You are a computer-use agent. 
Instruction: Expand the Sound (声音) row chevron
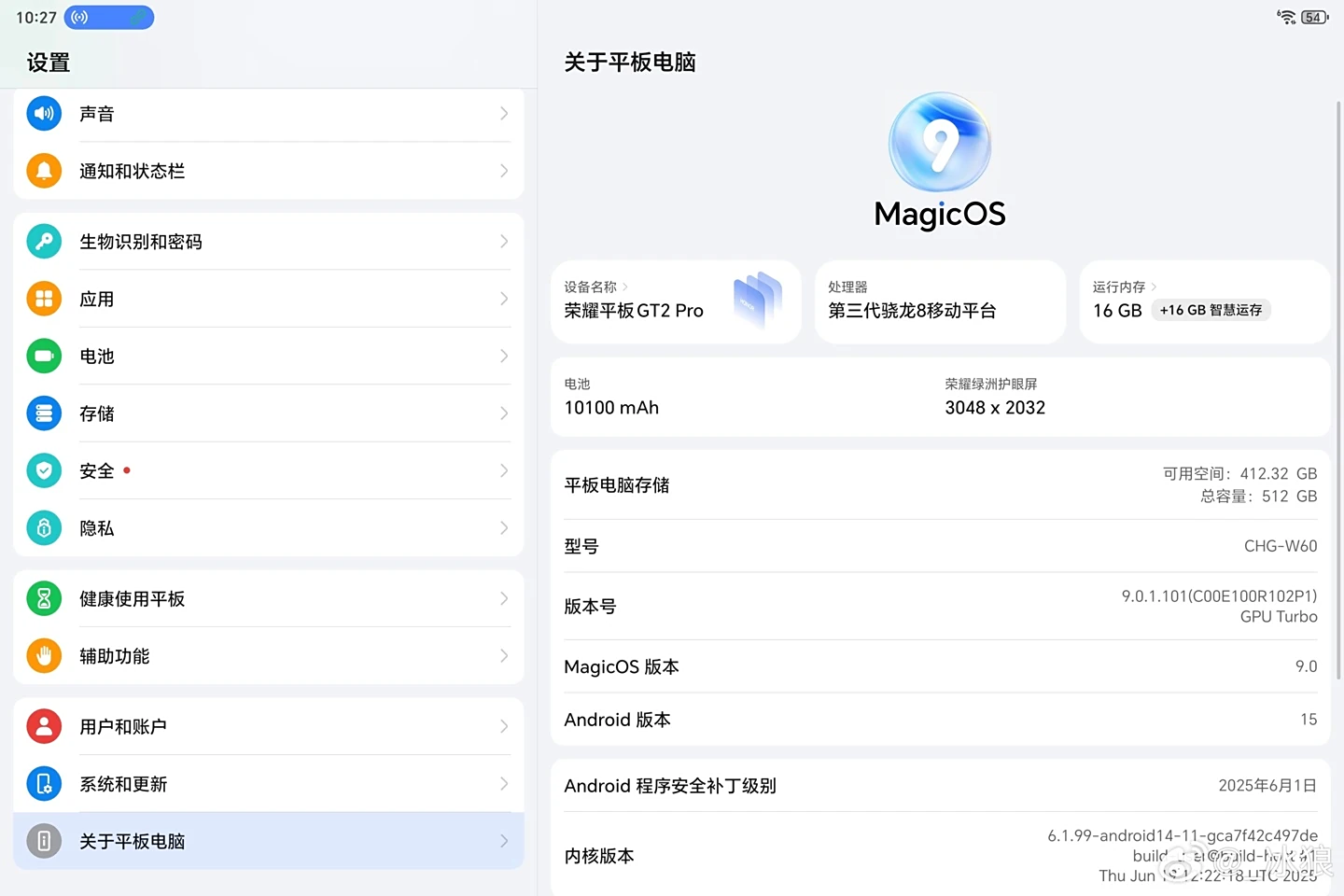point(504,114)
